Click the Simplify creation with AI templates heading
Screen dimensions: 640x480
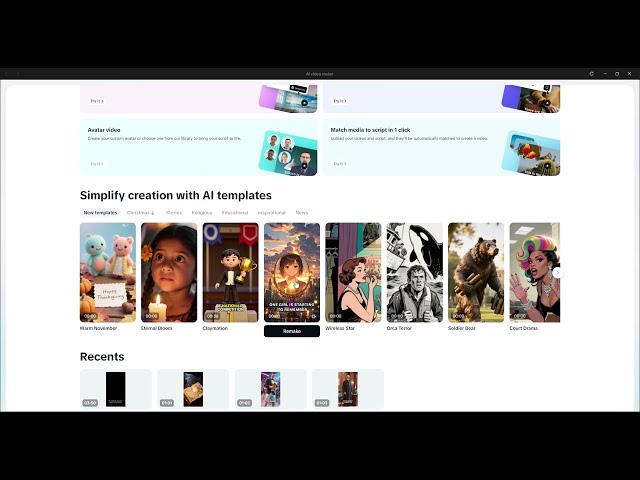coord(176,195)
